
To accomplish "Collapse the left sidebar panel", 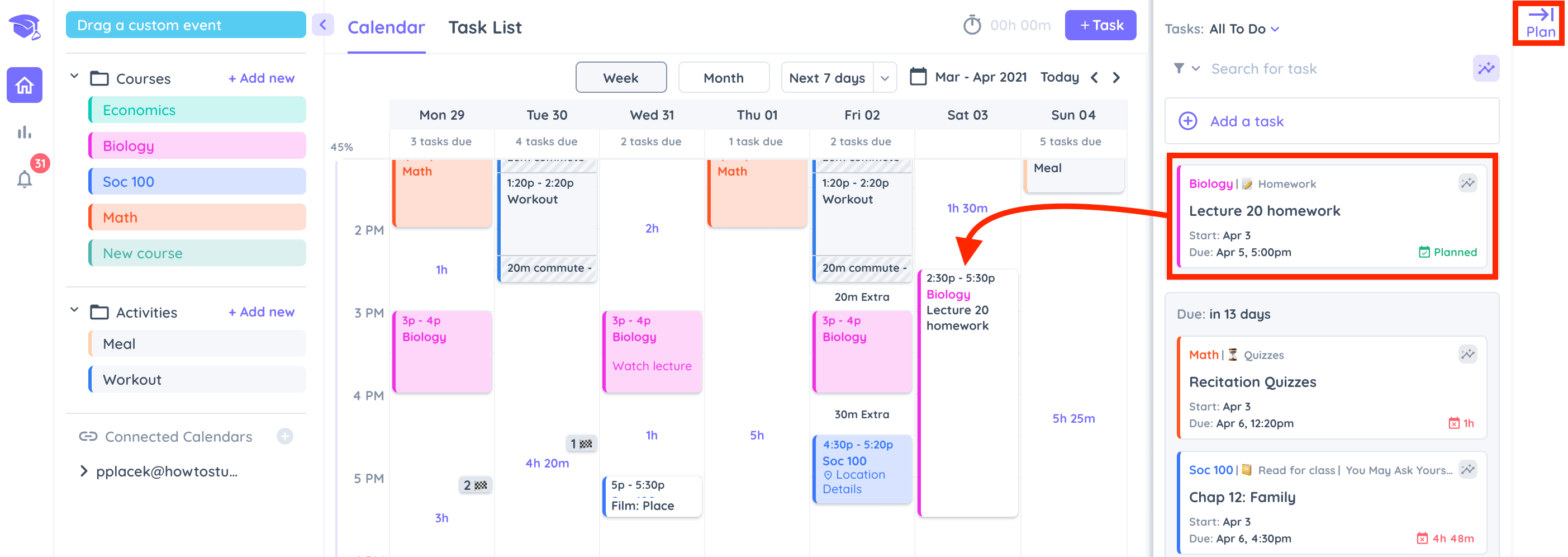I will (x=322, y=25).
